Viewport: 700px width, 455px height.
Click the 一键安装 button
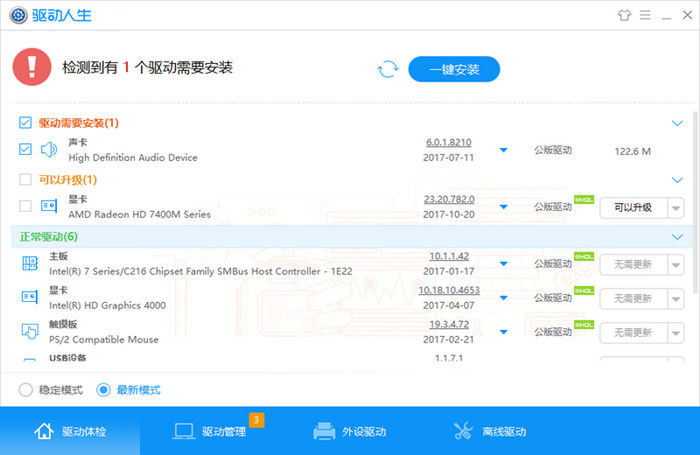454,69
